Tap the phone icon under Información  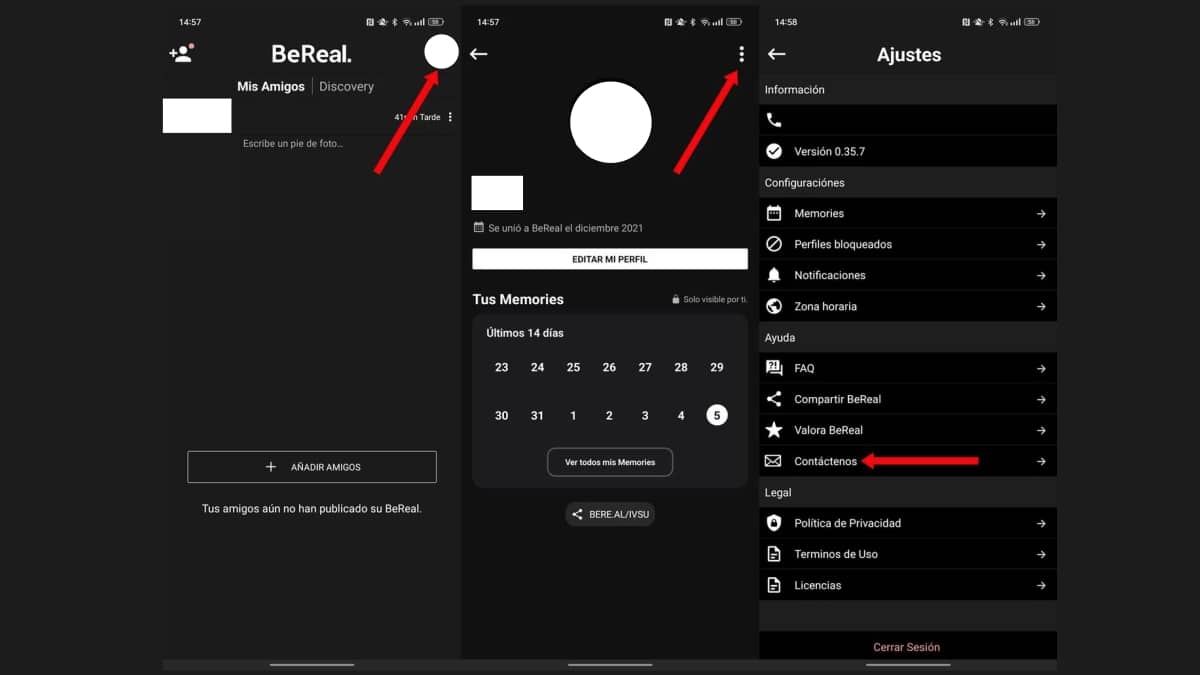coord(774,120)
